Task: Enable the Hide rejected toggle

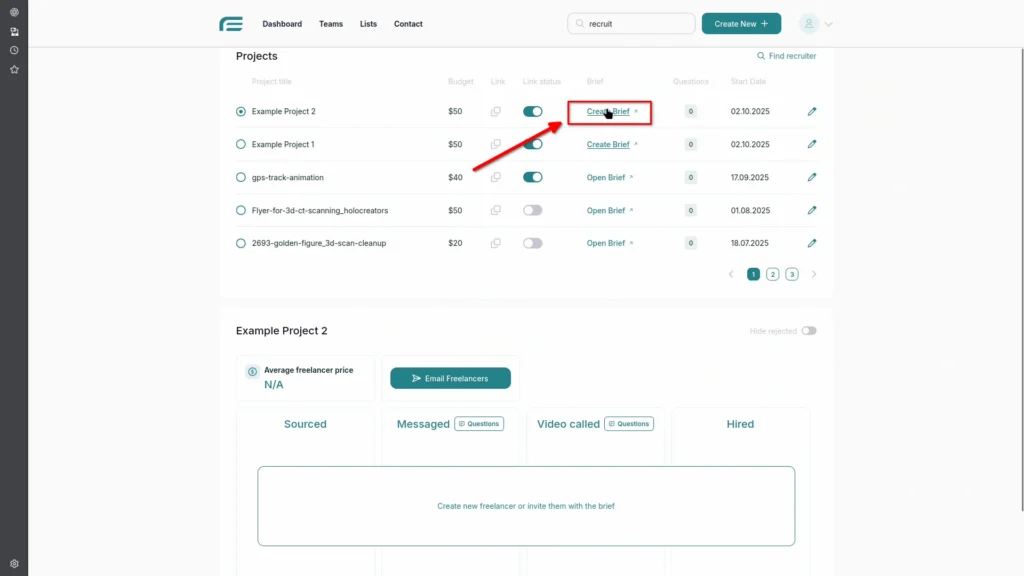Action: coord(809,330)
